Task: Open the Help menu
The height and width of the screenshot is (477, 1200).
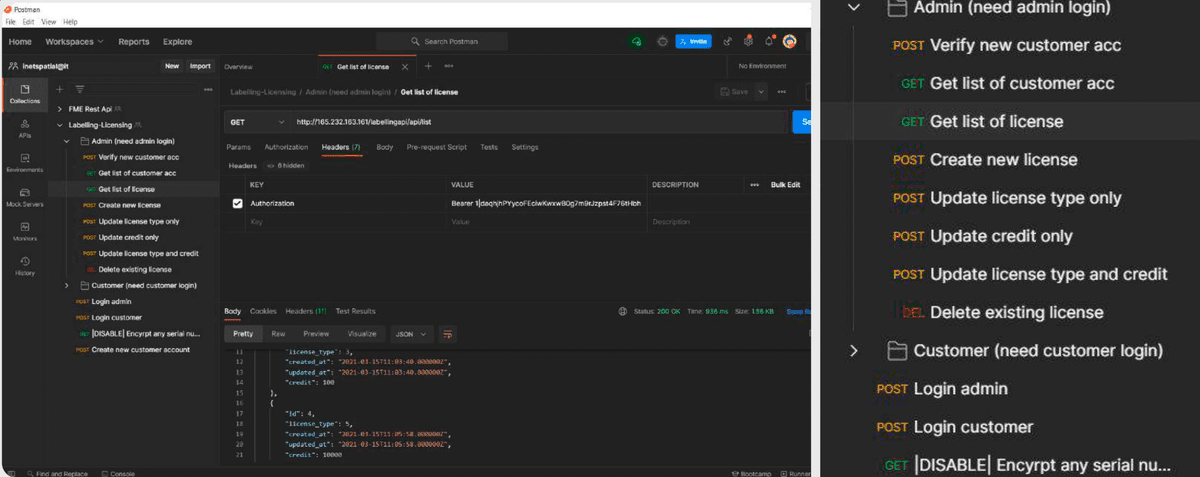Action: click(x=71, y=21)
